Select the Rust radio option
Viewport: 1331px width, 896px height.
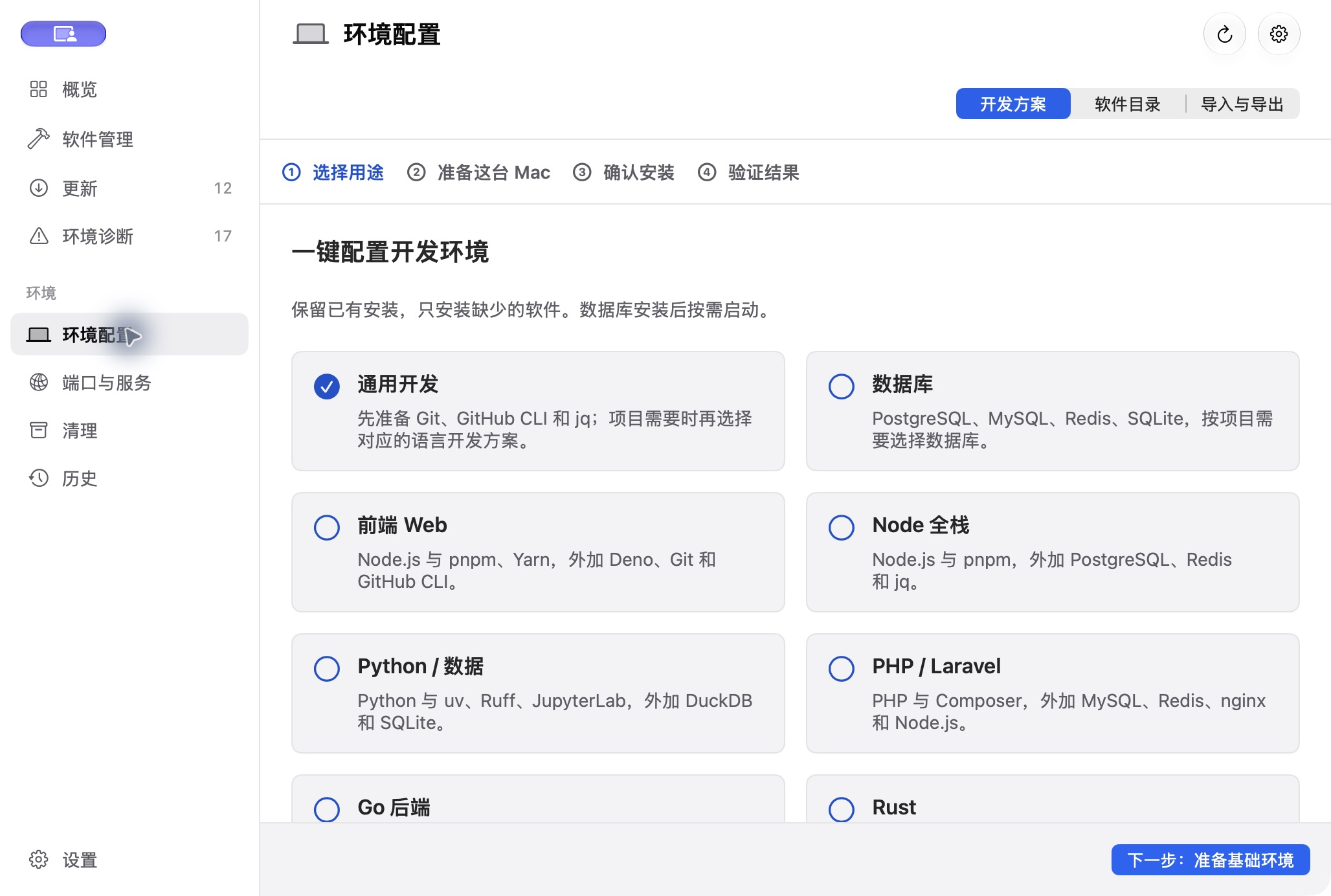click(842, 809)
